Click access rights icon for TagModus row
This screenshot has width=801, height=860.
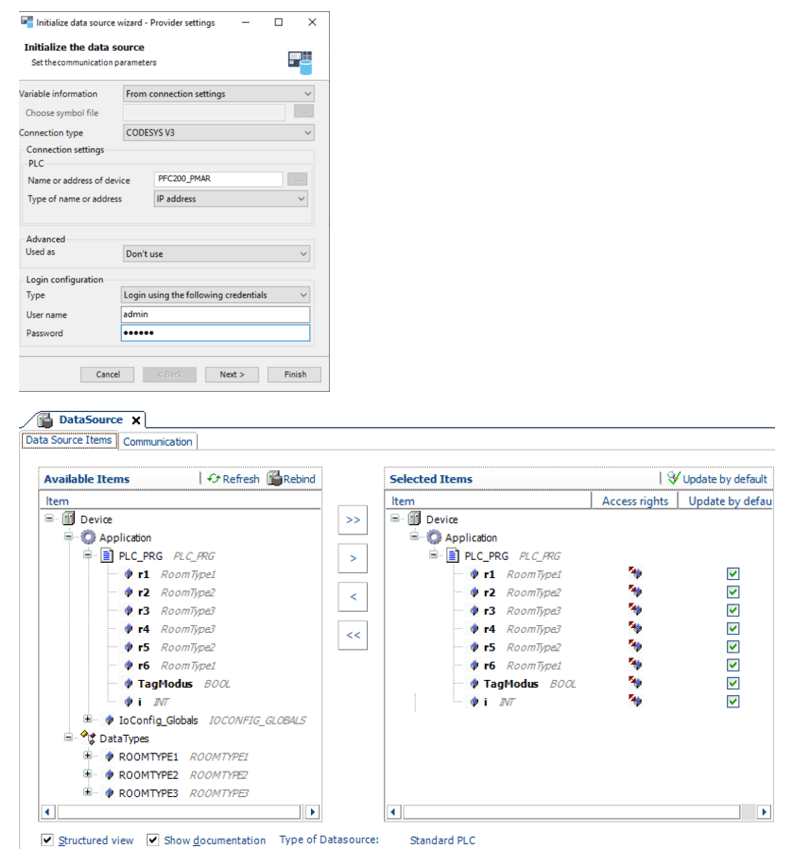pyautogui.click(x=634, y=684)
